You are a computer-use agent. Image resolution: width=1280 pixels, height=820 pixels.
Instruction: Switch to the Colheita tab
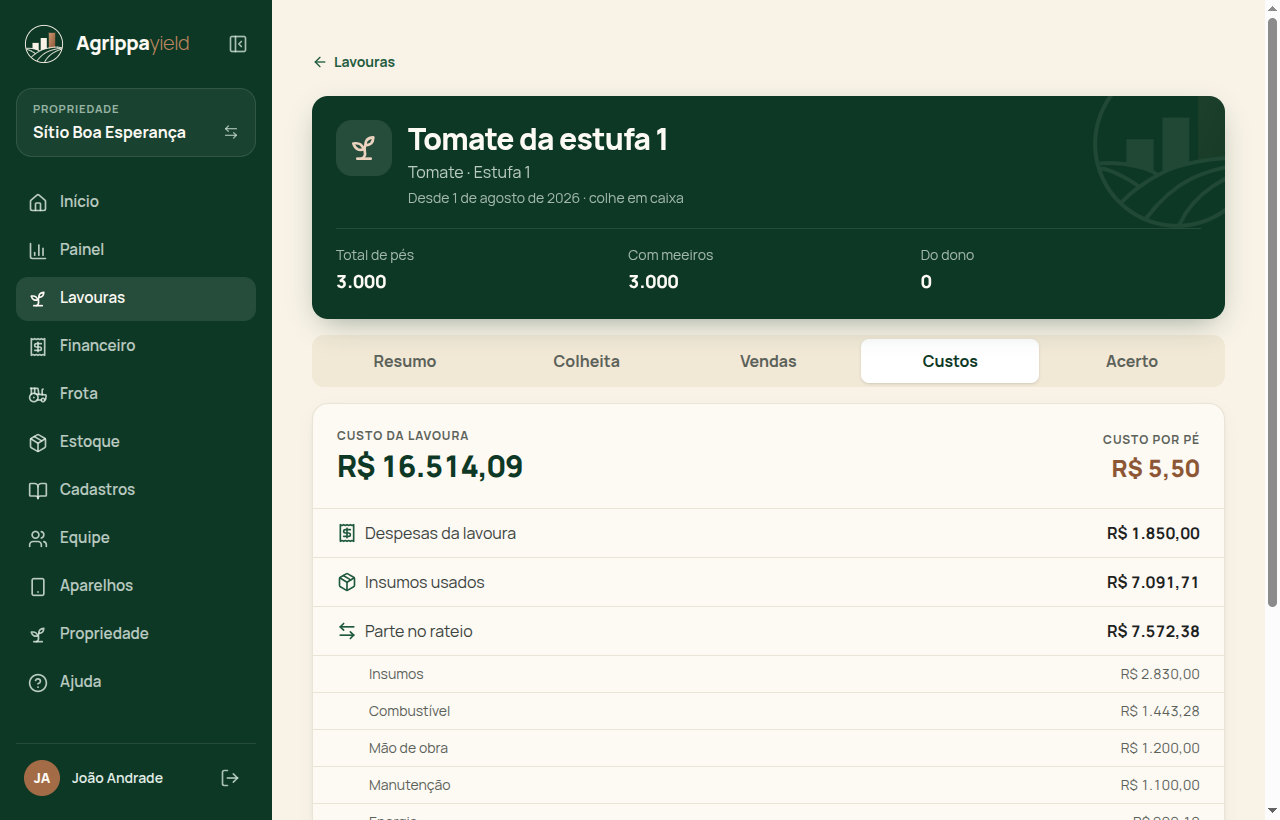(x=587, y=361)
